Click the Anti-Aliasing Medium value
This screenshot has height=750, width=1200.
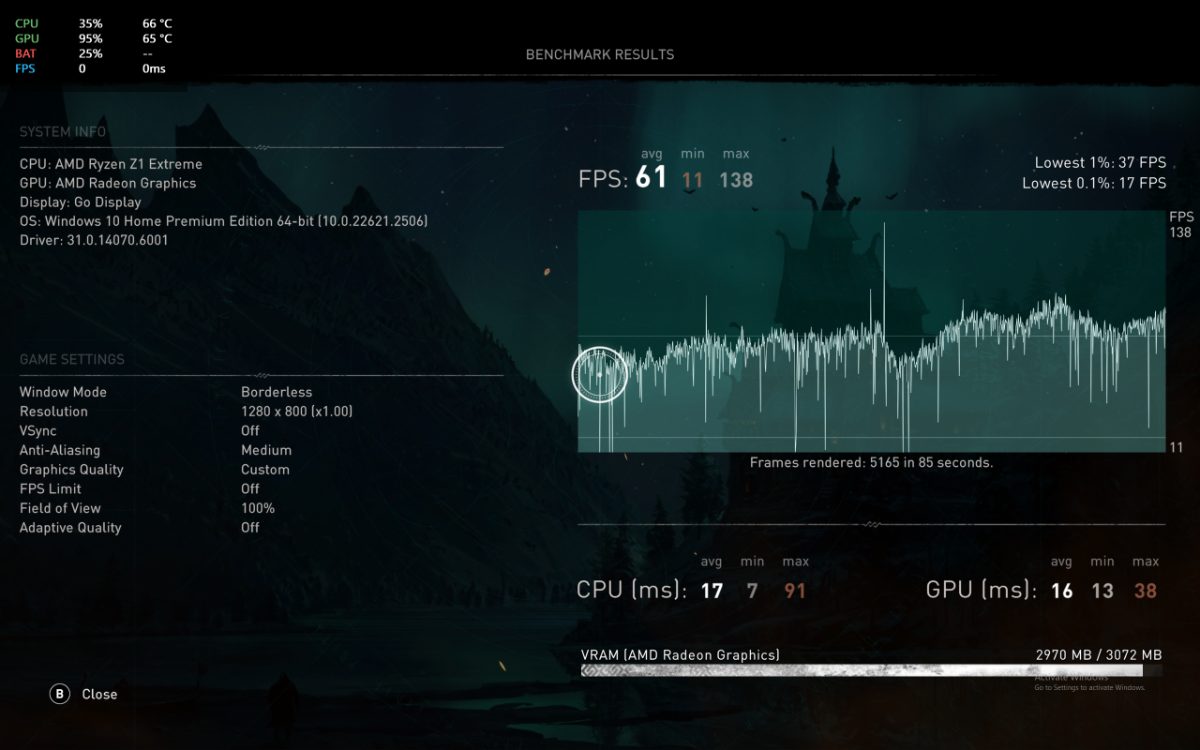coord(266,450)
